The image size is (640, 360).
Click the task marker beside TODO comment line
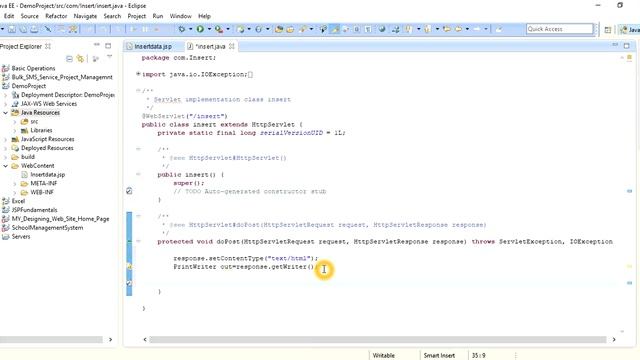pos(129,191)
